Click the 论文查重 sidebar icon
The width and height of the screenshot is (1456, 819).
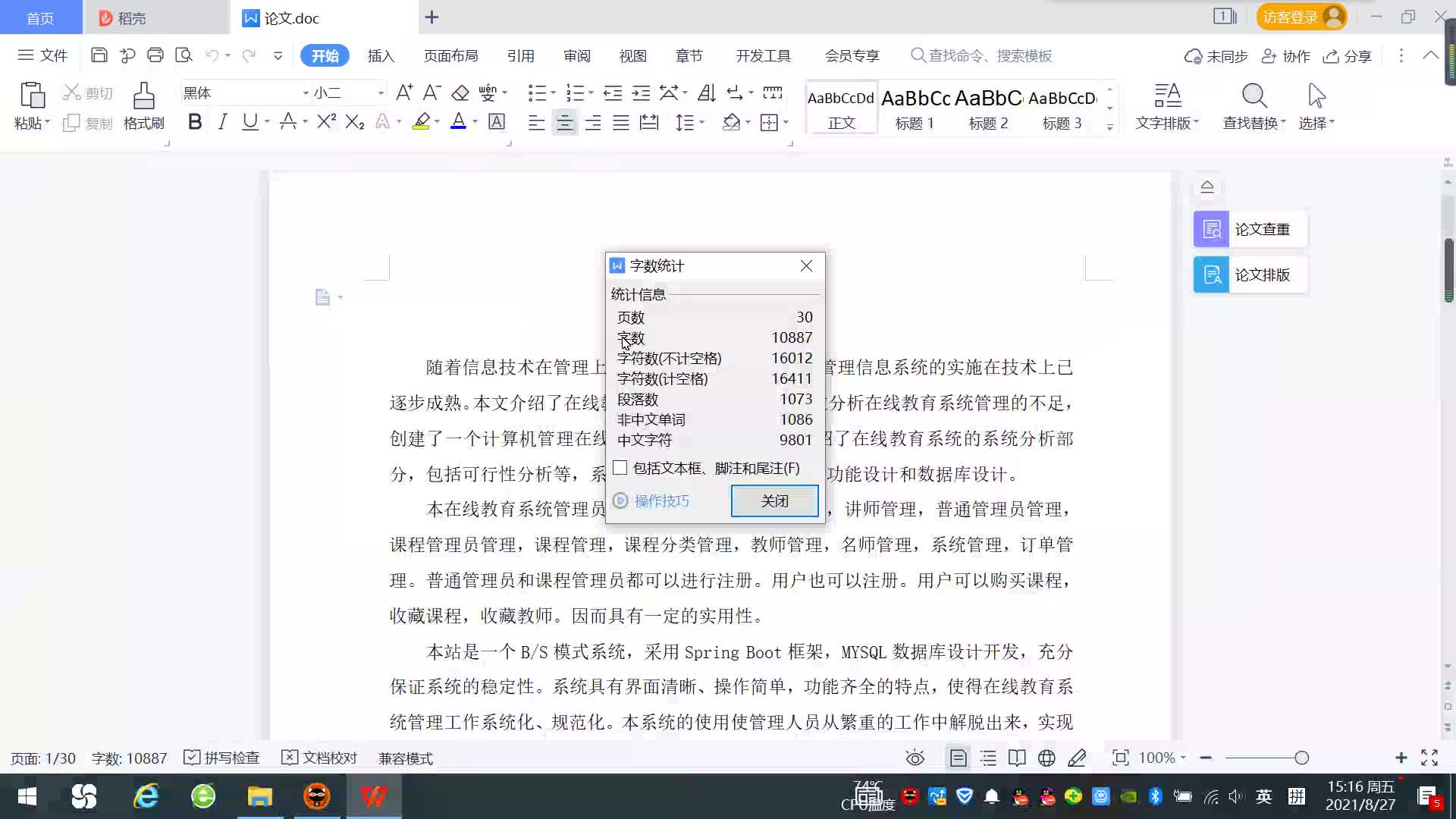[x=1212, y=229]
